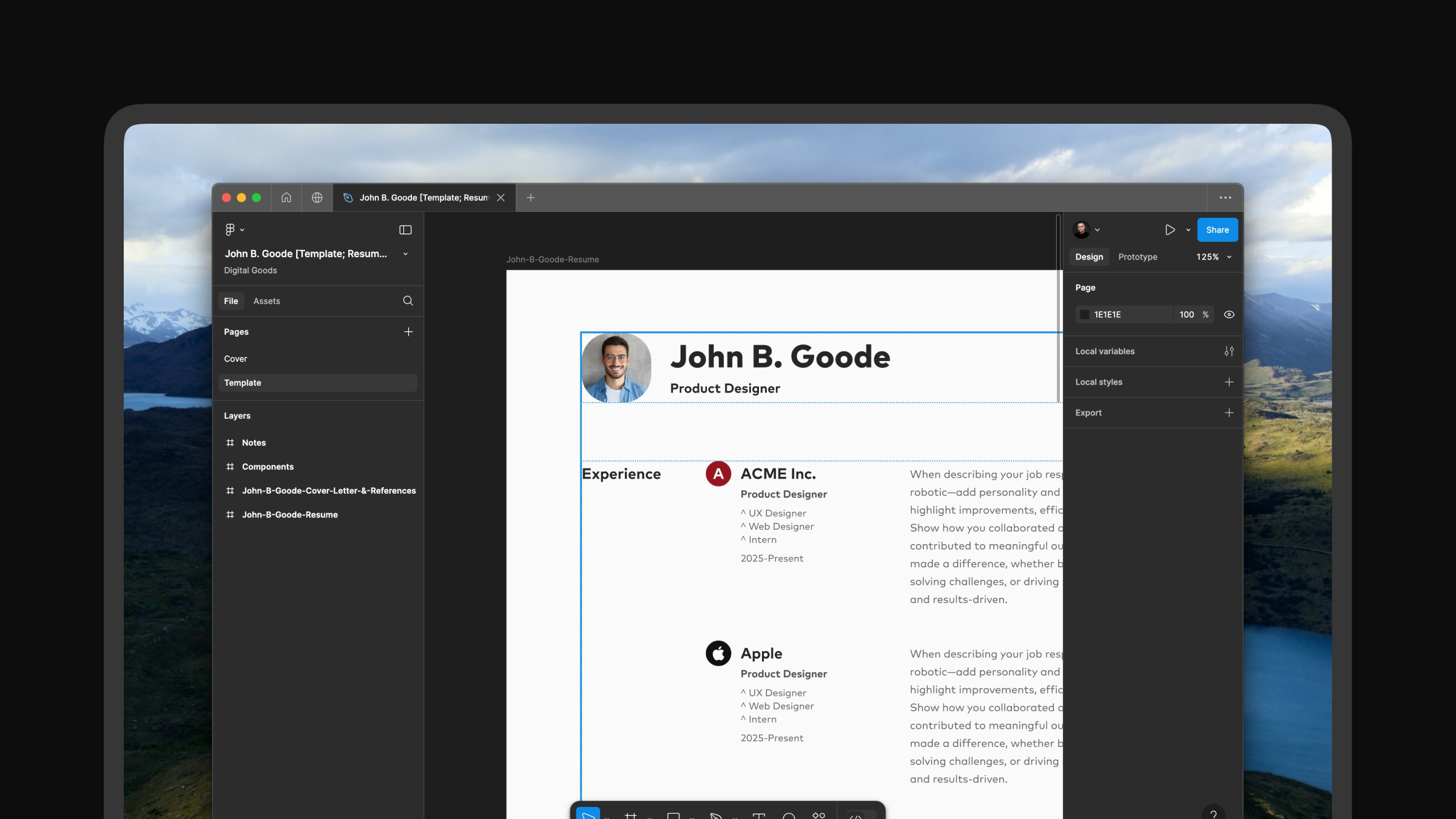Switch to the Assets tab
1456x819 pixels.
[x=266, y=301]
